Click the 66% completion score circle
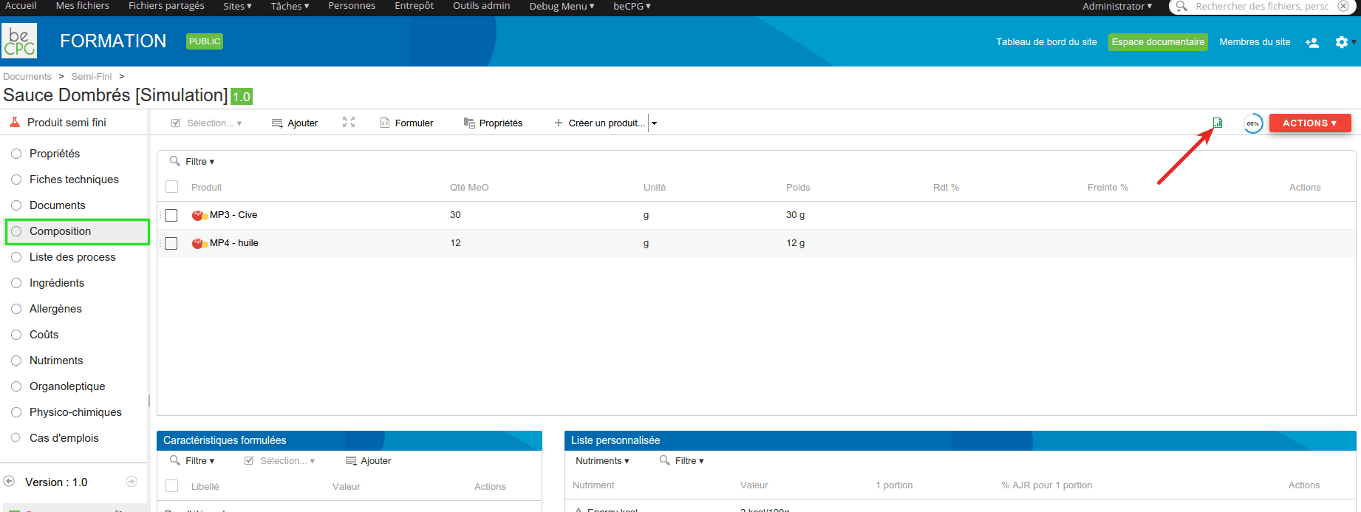Screen dimensions: 1361x512 [1252, 123]
